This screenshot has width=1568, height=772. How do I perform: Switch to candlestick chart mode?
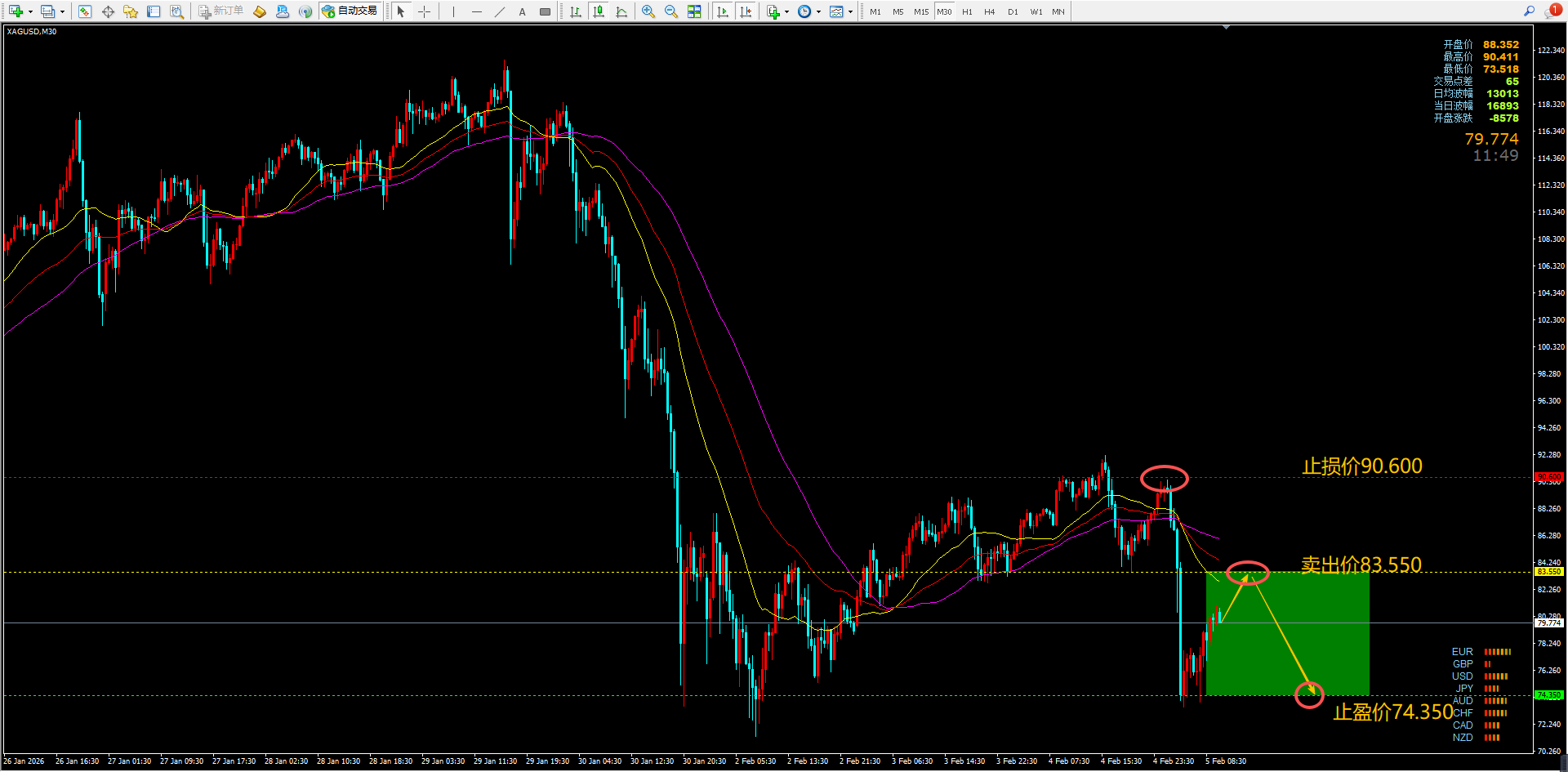coord(599,11)
